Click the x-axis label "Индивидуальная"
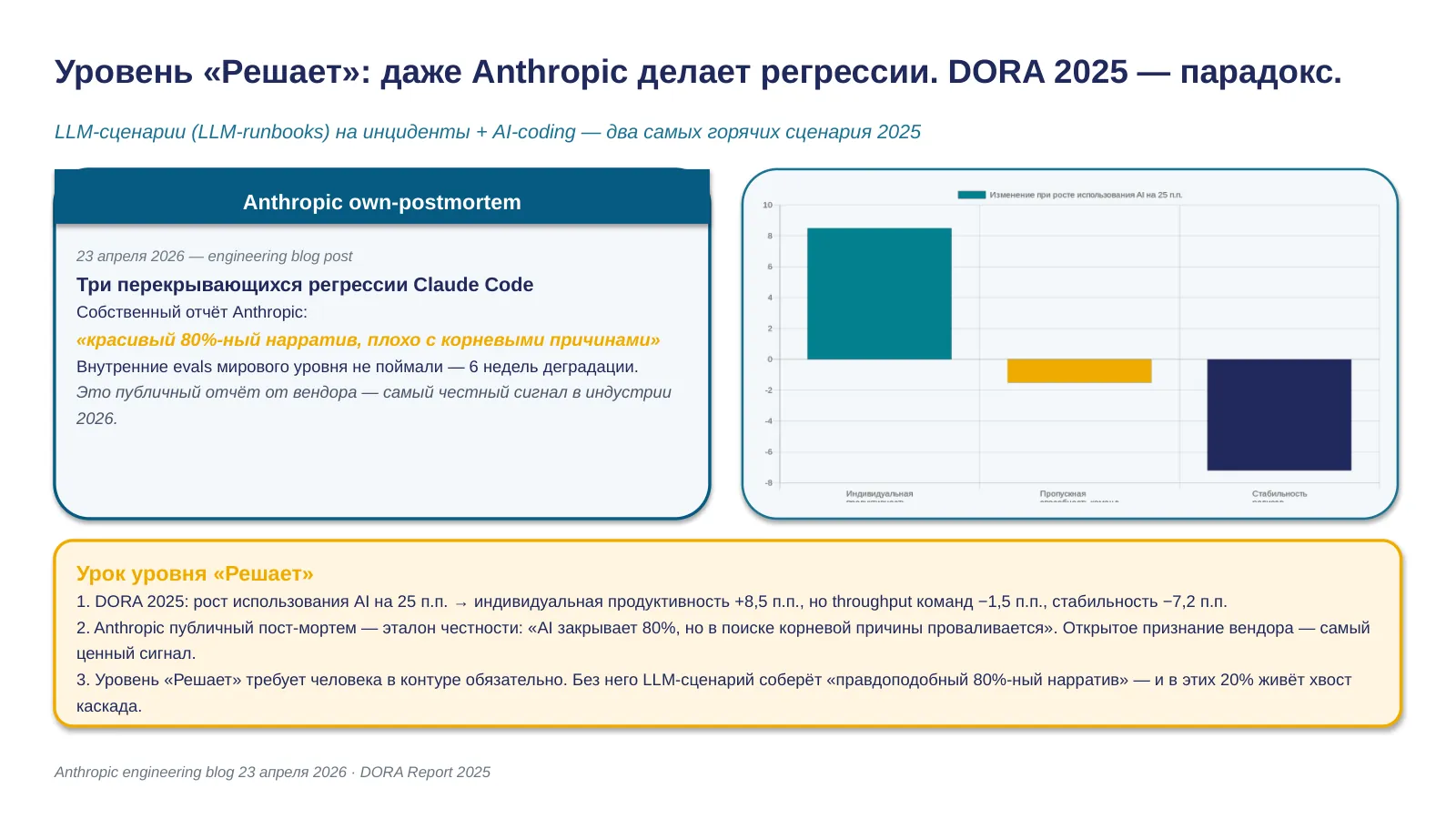Image resolution: width=1456 pixels, height=819 pixels. coord(879,494)
